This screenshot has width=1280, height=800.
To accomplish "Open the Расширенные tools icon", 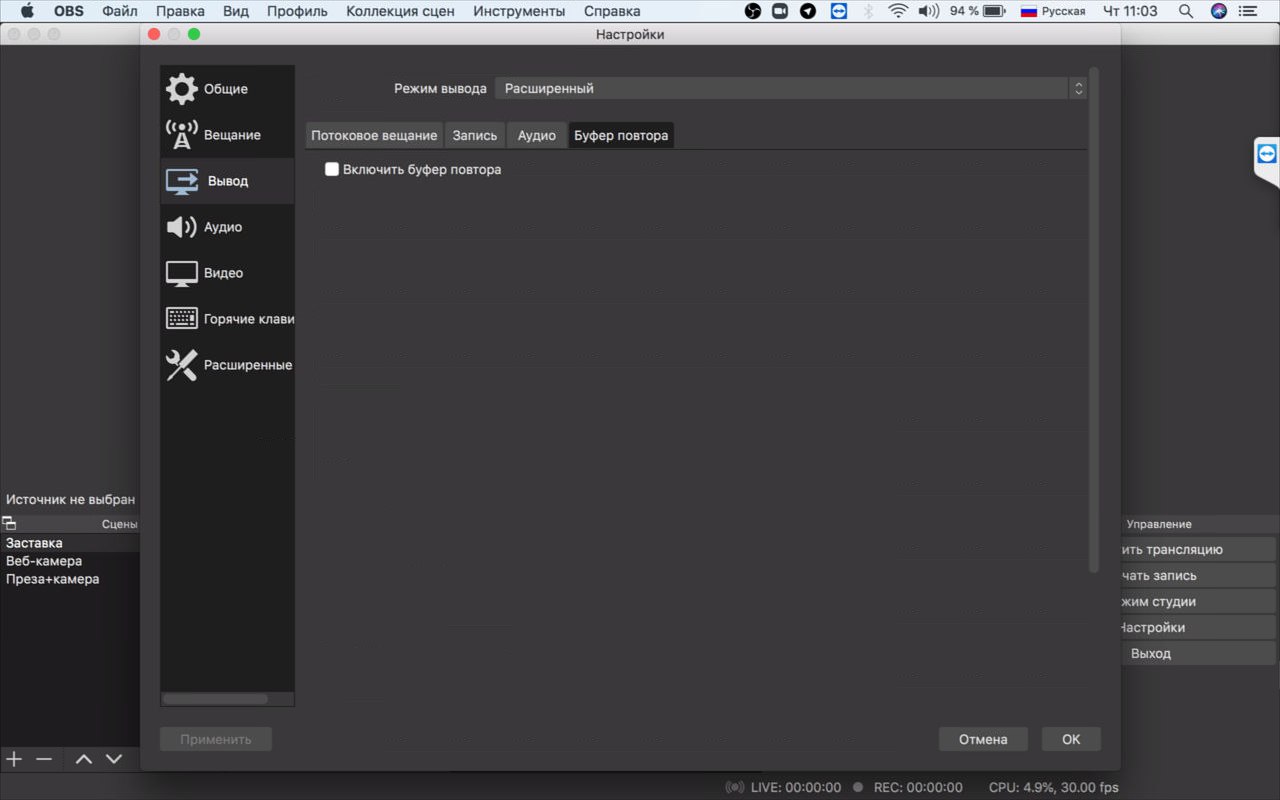I will 181,365.
